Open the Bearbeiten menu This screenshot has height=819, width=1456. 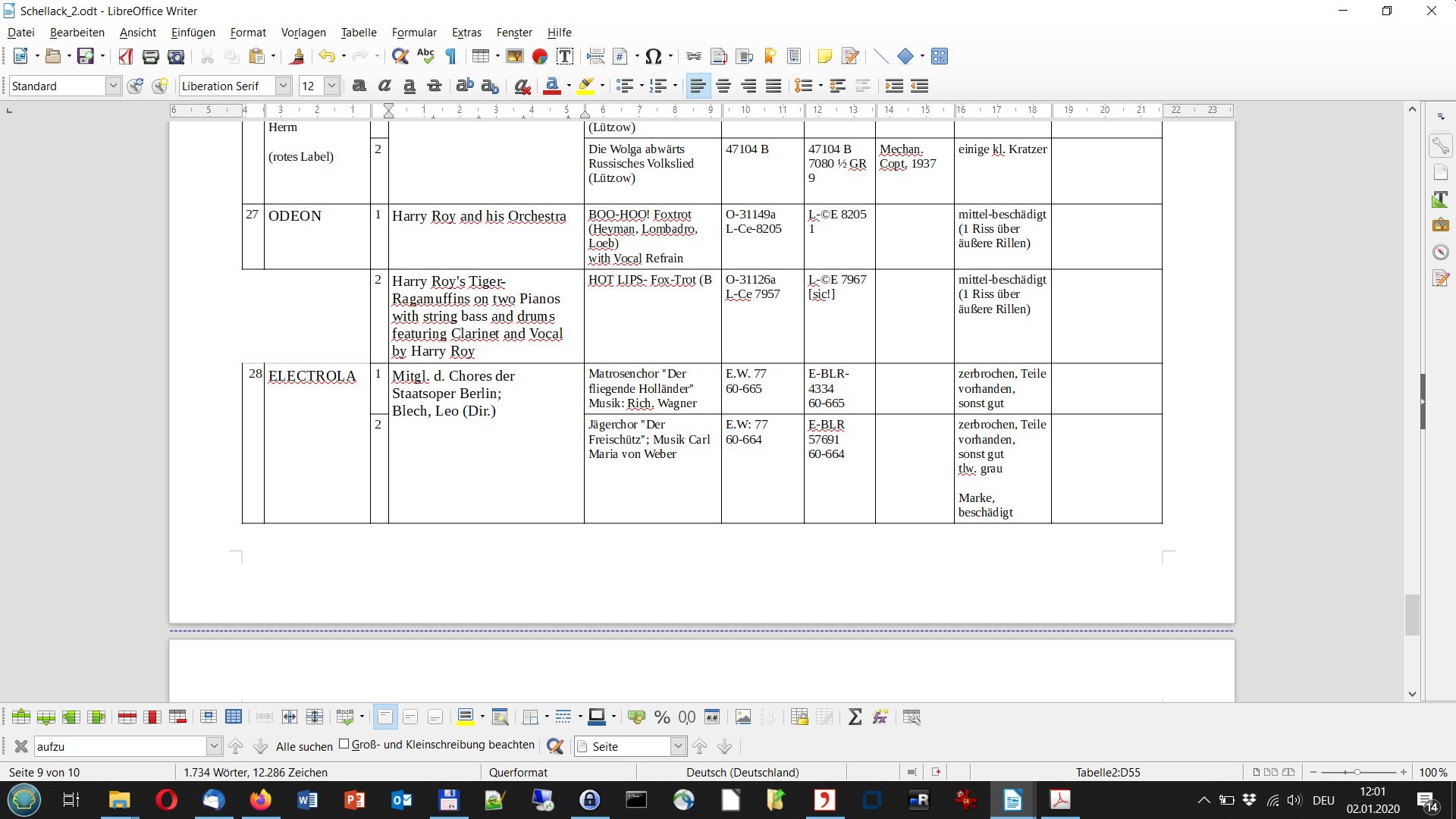tap(77, 33)
